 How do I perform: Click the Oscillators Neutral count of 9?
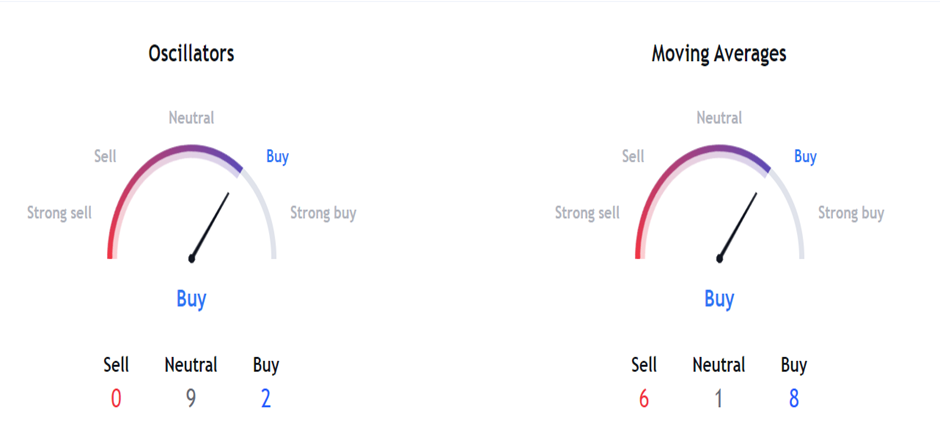pyautogui.click(x=191, y=398)
